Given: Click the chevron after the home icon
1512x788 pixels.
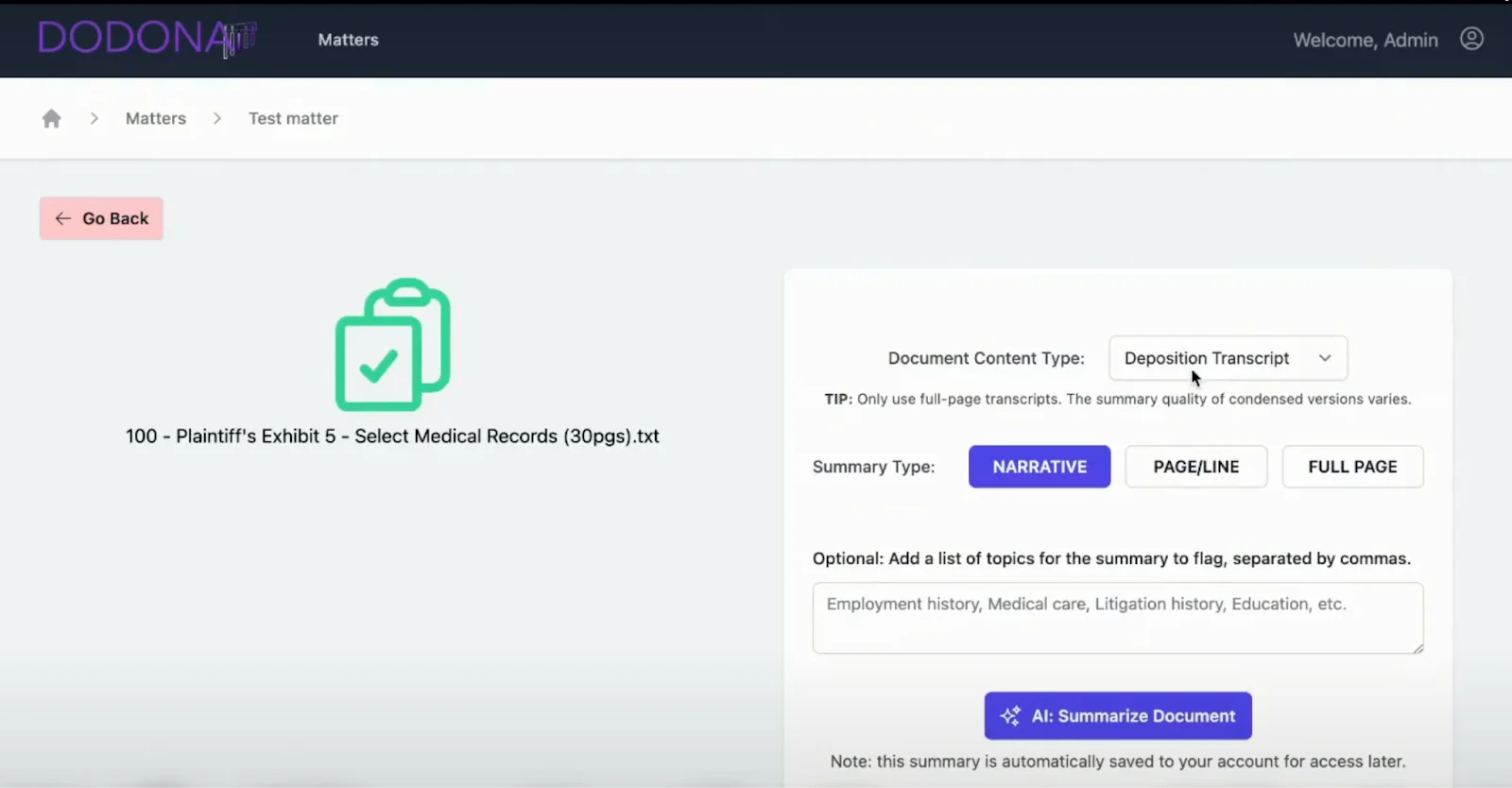Looking at the screenshot, I should [94, 118].
